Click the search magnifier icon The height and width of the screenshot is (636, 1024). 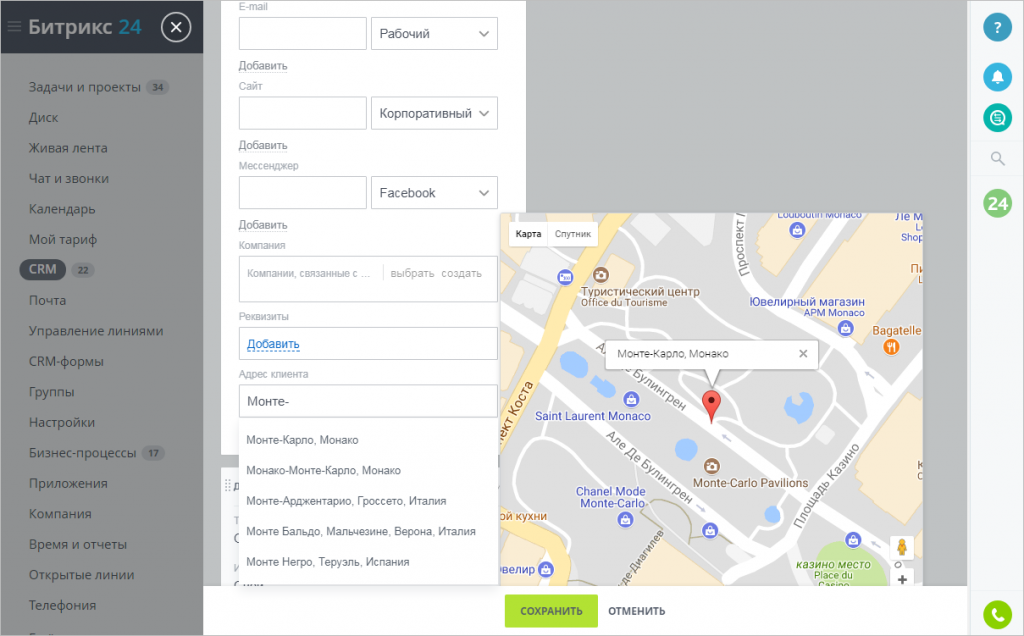pos(997,158)
